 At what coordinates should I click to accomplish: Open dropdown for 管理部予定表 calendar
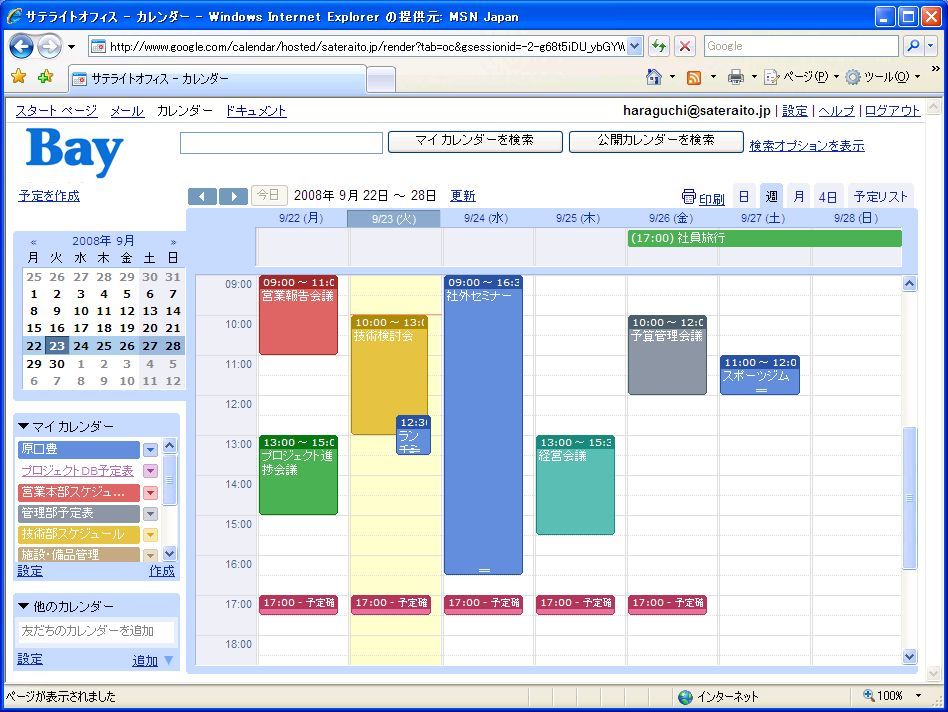coord(151,514)
